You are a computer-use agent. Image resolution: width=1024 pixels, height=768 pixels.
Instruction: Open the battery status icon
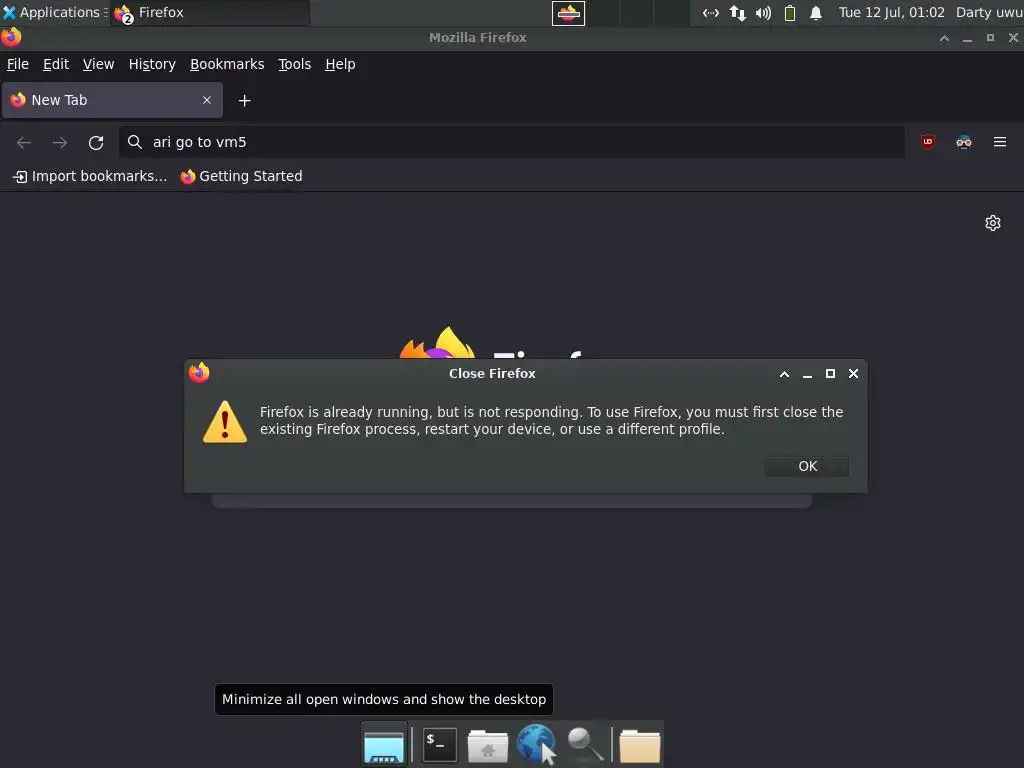(x=790, y=13)
